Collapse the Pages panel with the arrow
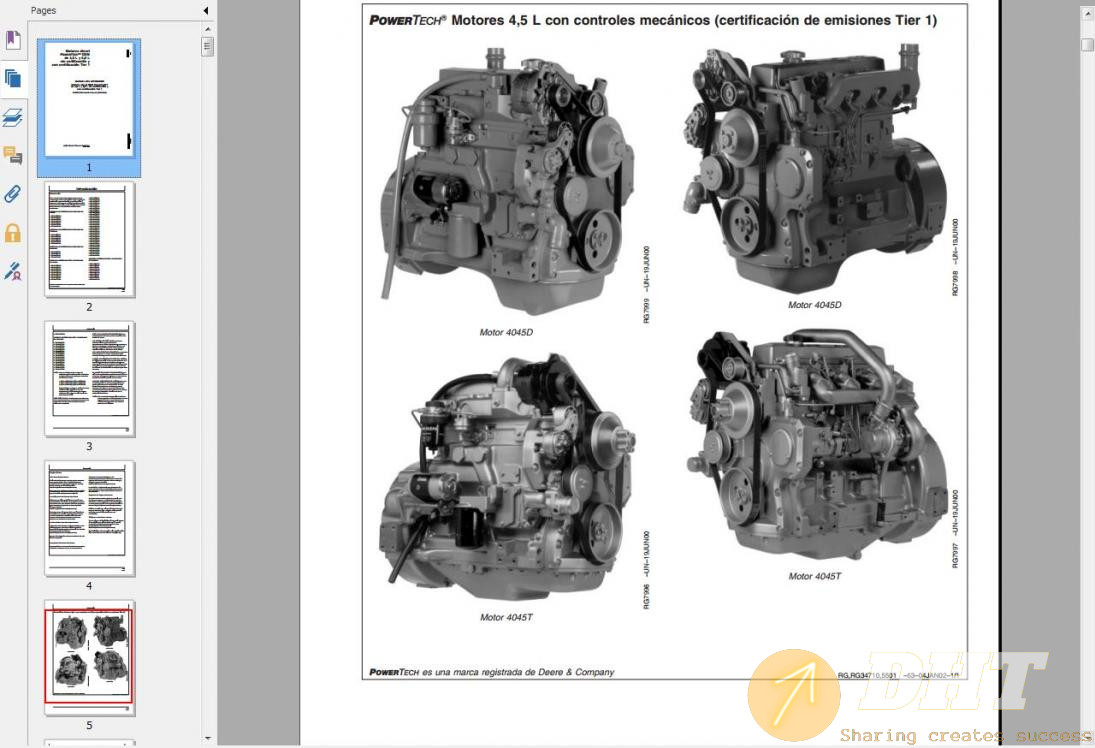 205,10
